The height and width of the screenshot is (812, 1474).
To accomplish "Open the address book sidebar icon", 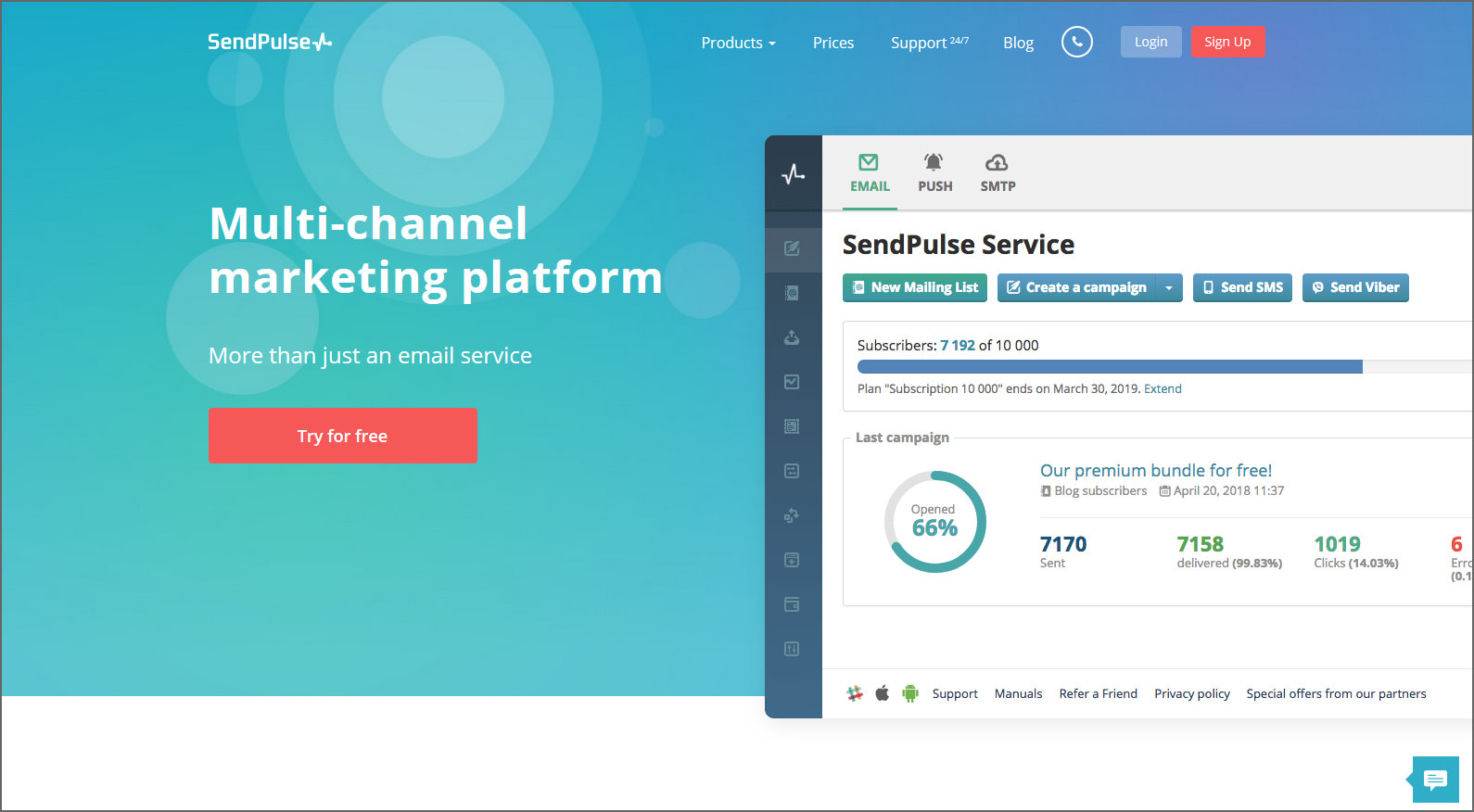I will pyautogui.click(x=792, y=293).
